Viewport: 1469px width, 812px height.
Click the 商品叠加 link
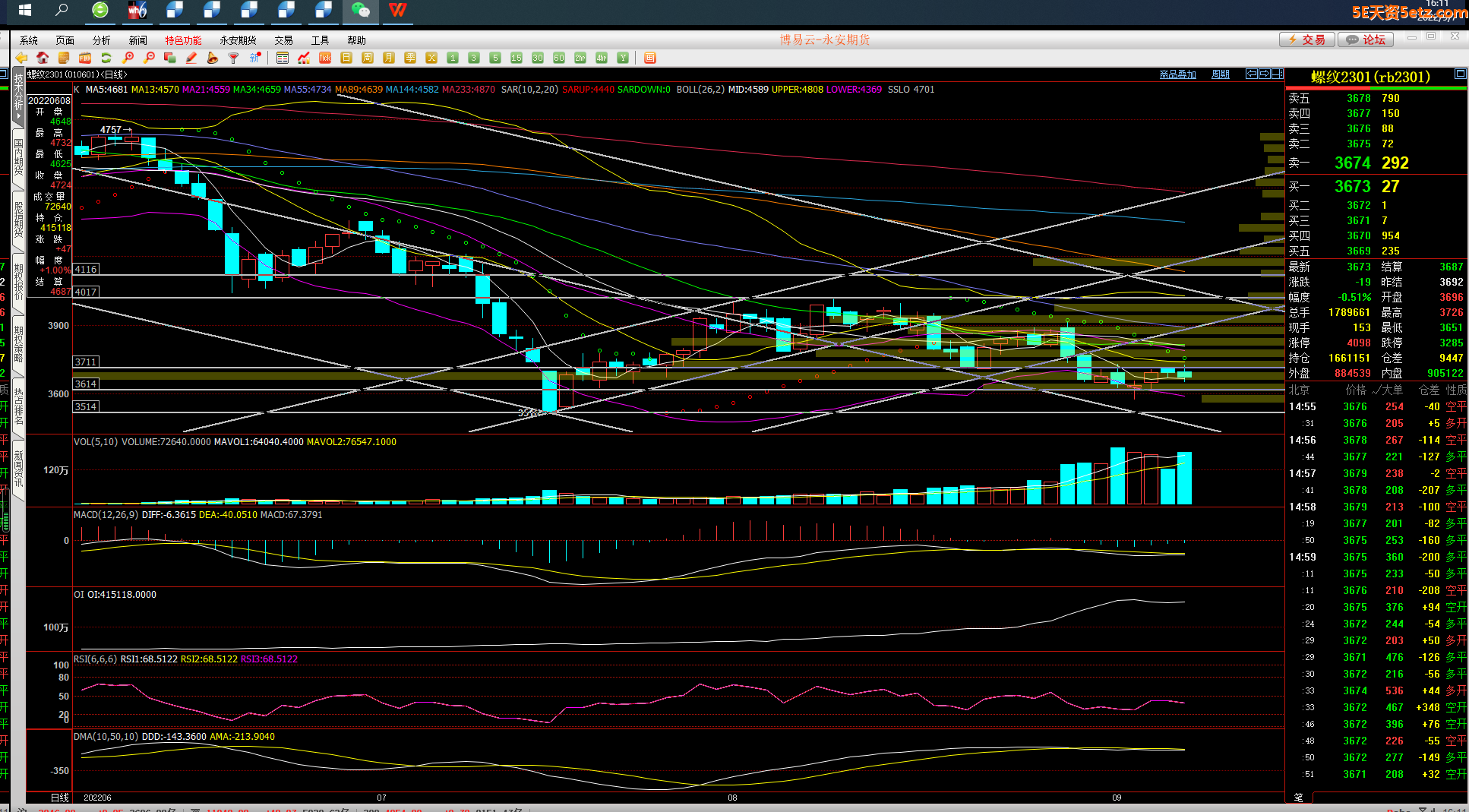pos(1178,74)
